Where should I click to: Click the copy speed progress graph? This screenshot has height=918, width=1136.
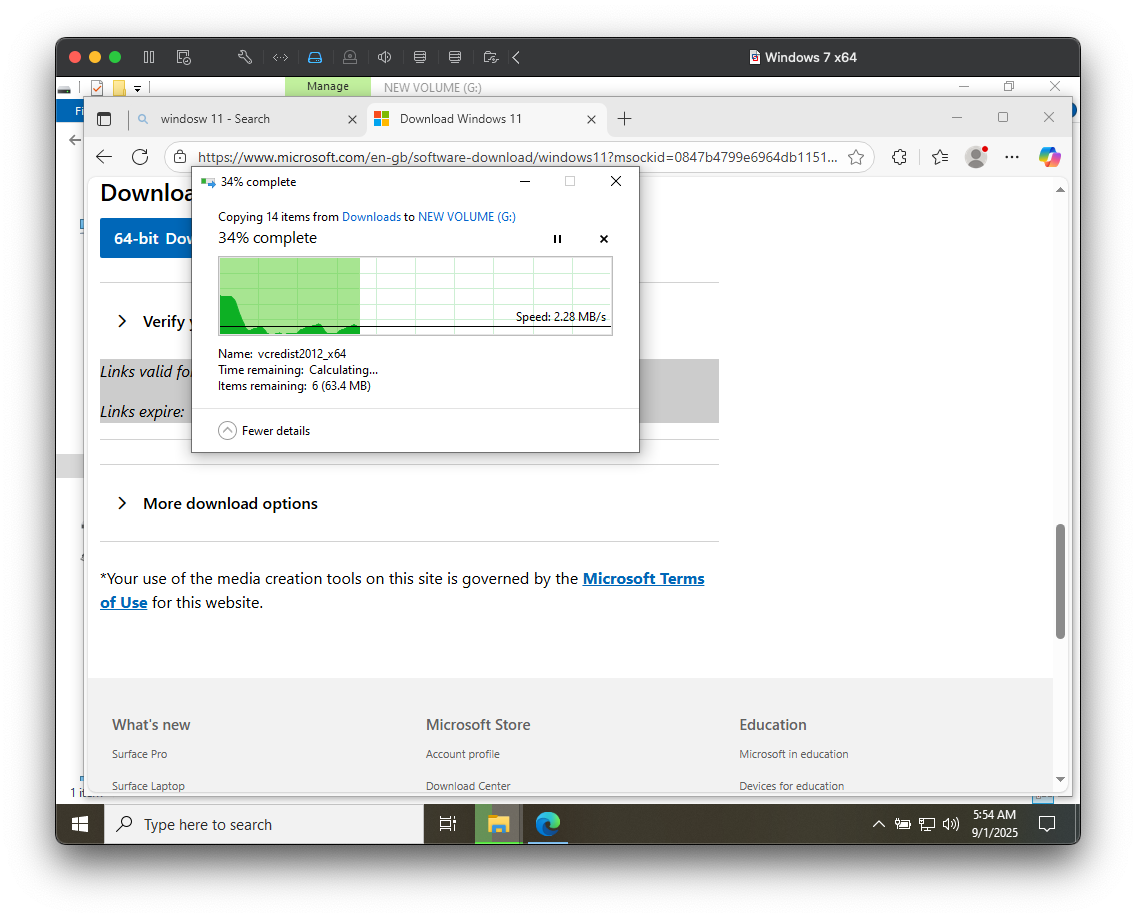(415, 296)
